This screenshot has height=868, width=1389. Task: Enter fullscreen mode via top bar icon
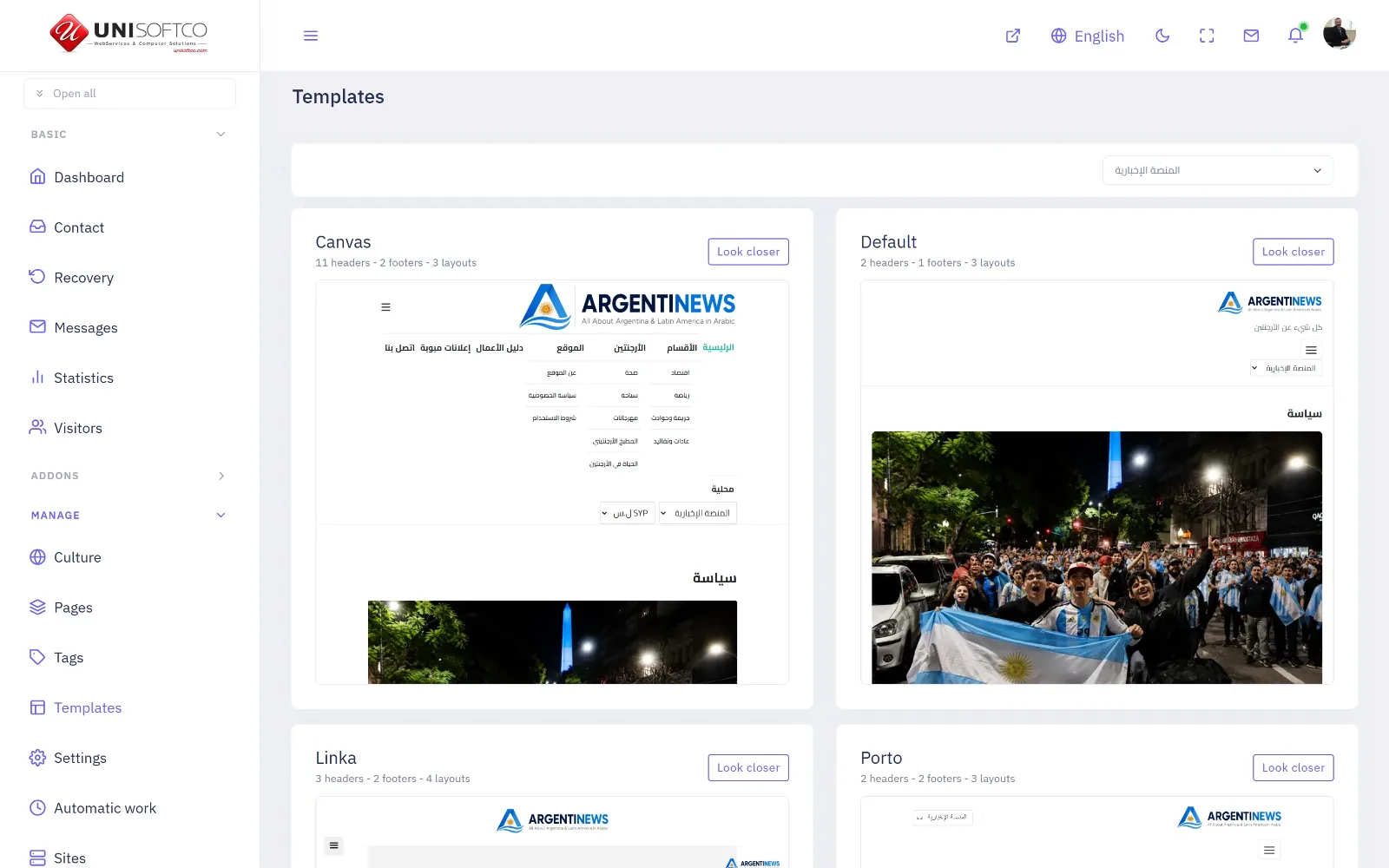(x=1207, y=36)
